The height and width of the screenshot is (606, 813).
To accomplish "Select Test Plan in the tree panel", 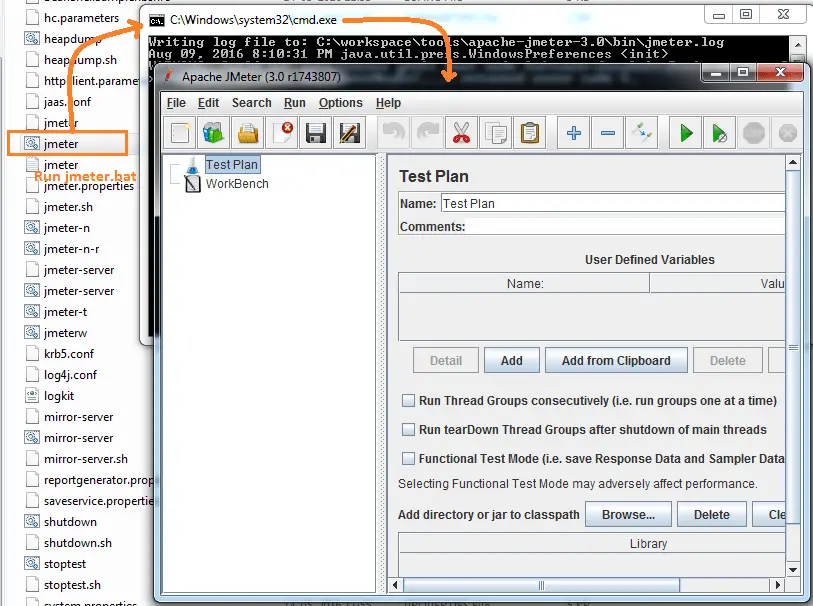I will tap(231, 164).
